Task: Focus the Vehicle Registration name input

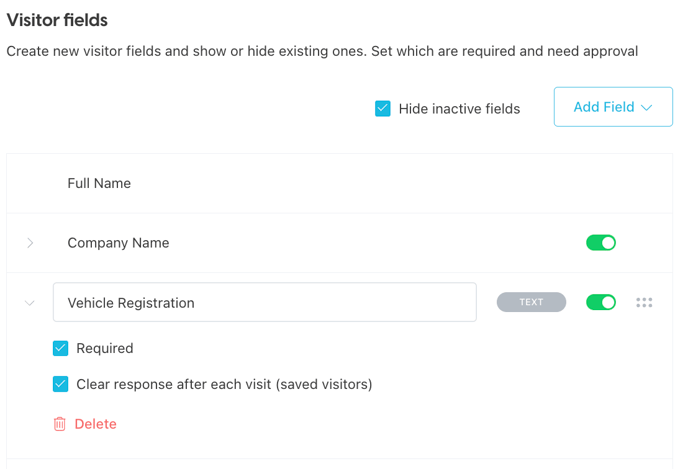Action: coord(264,302)
